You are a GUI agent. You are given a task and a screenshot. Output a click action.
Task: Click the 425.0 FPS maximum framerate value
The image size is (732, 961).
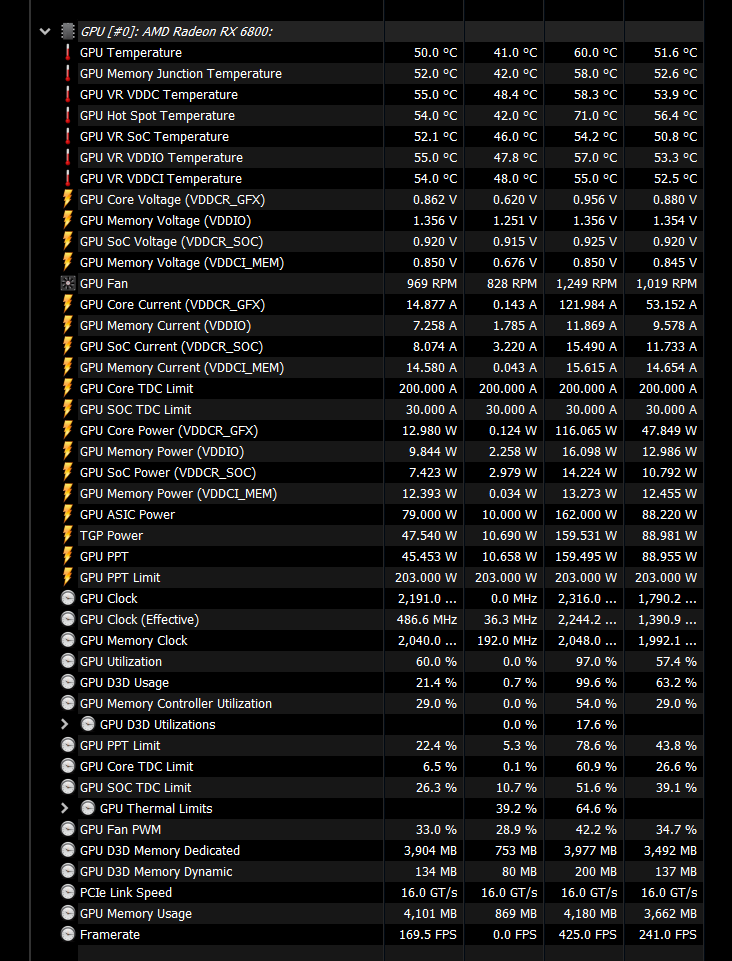coord(587,935)
